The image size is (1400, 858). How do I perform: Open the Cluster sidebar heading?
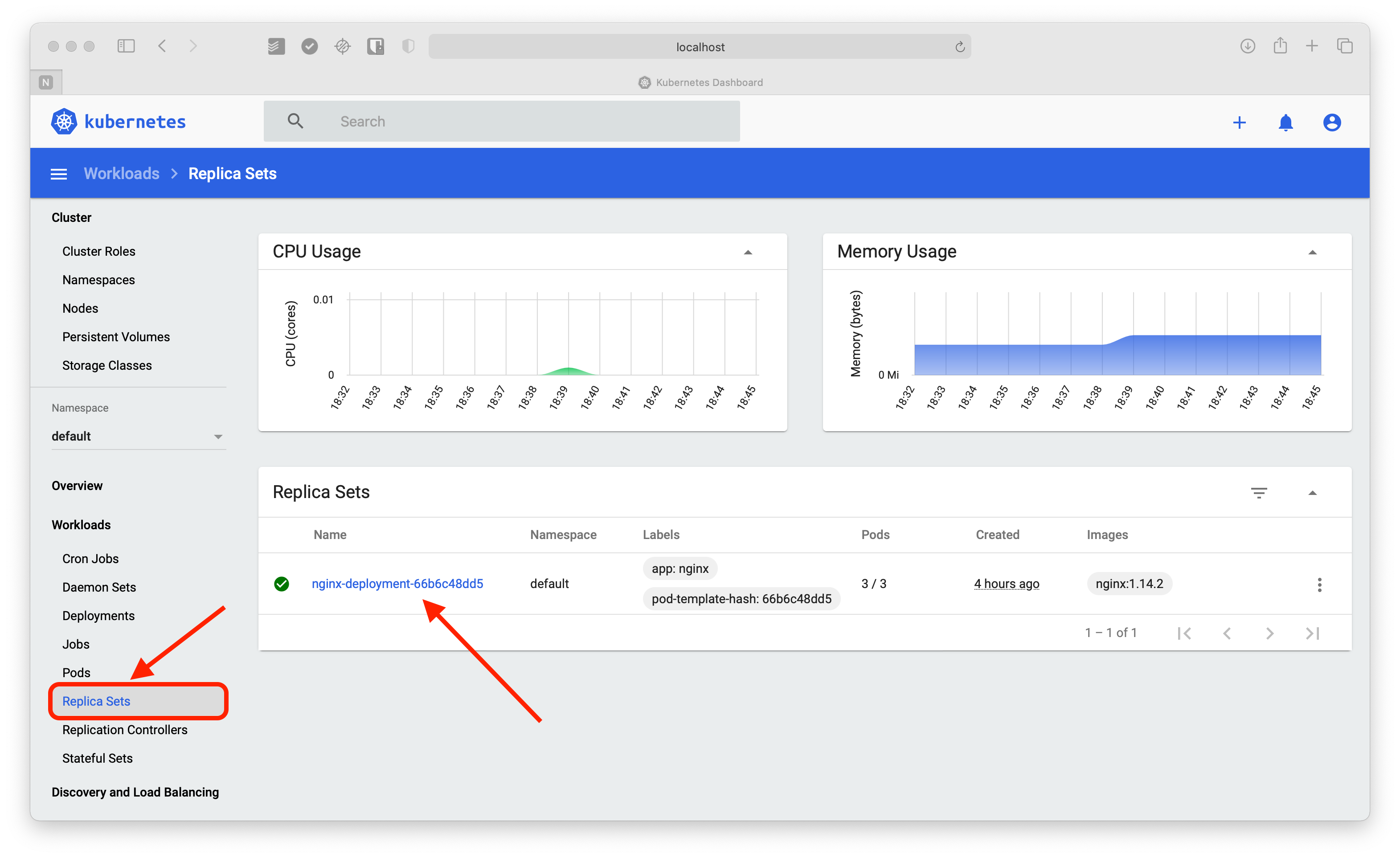click(x=71, y=217)
